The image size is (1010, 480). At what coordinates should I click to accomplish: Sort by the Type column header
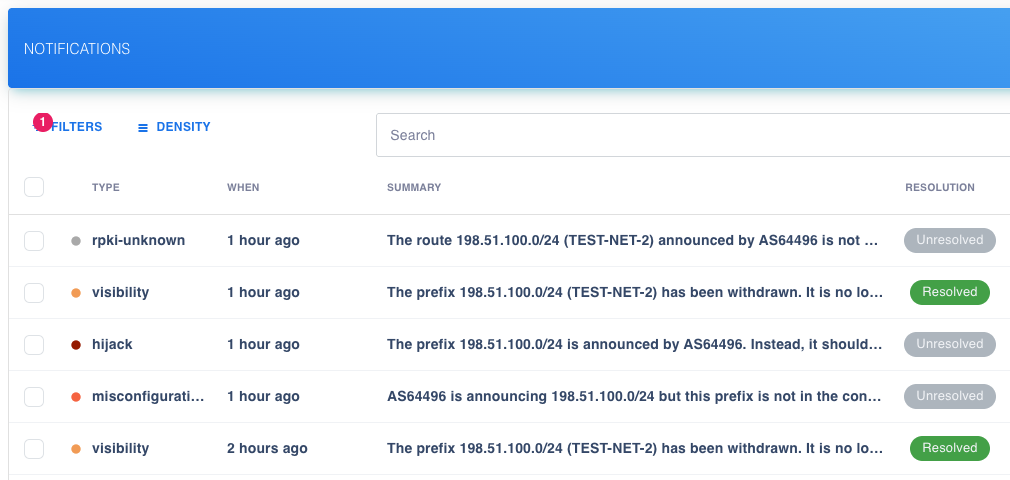pos(106,188)
